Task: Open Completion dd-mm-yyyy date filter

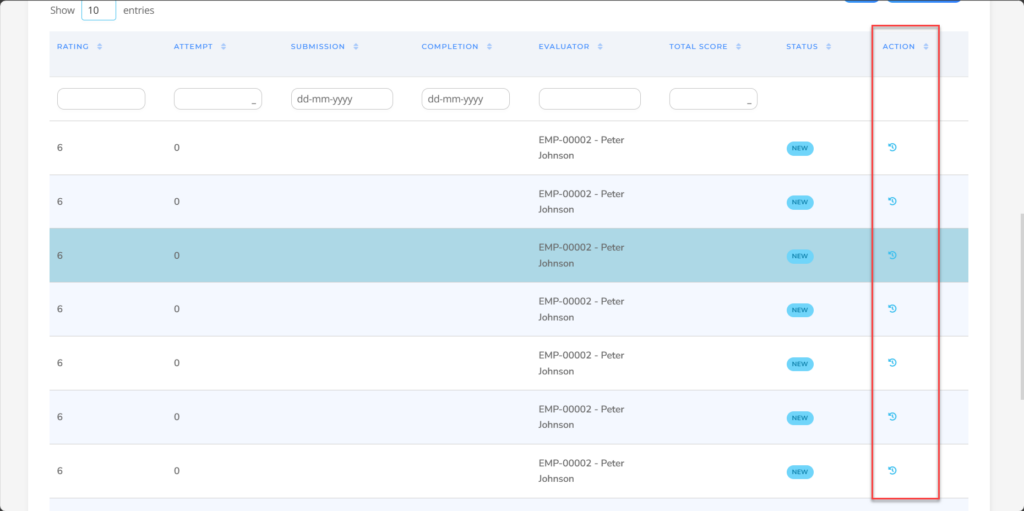Action: pos(466,99)
